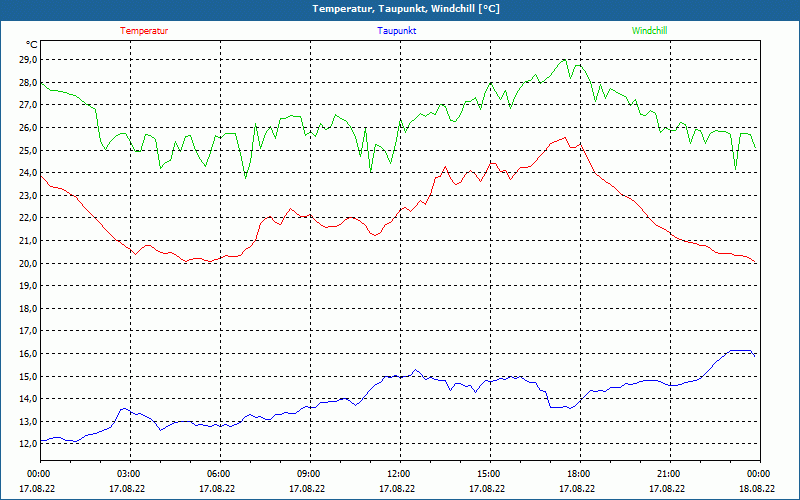
Task: Click the 15:00 time label
Action: point(488,474)
